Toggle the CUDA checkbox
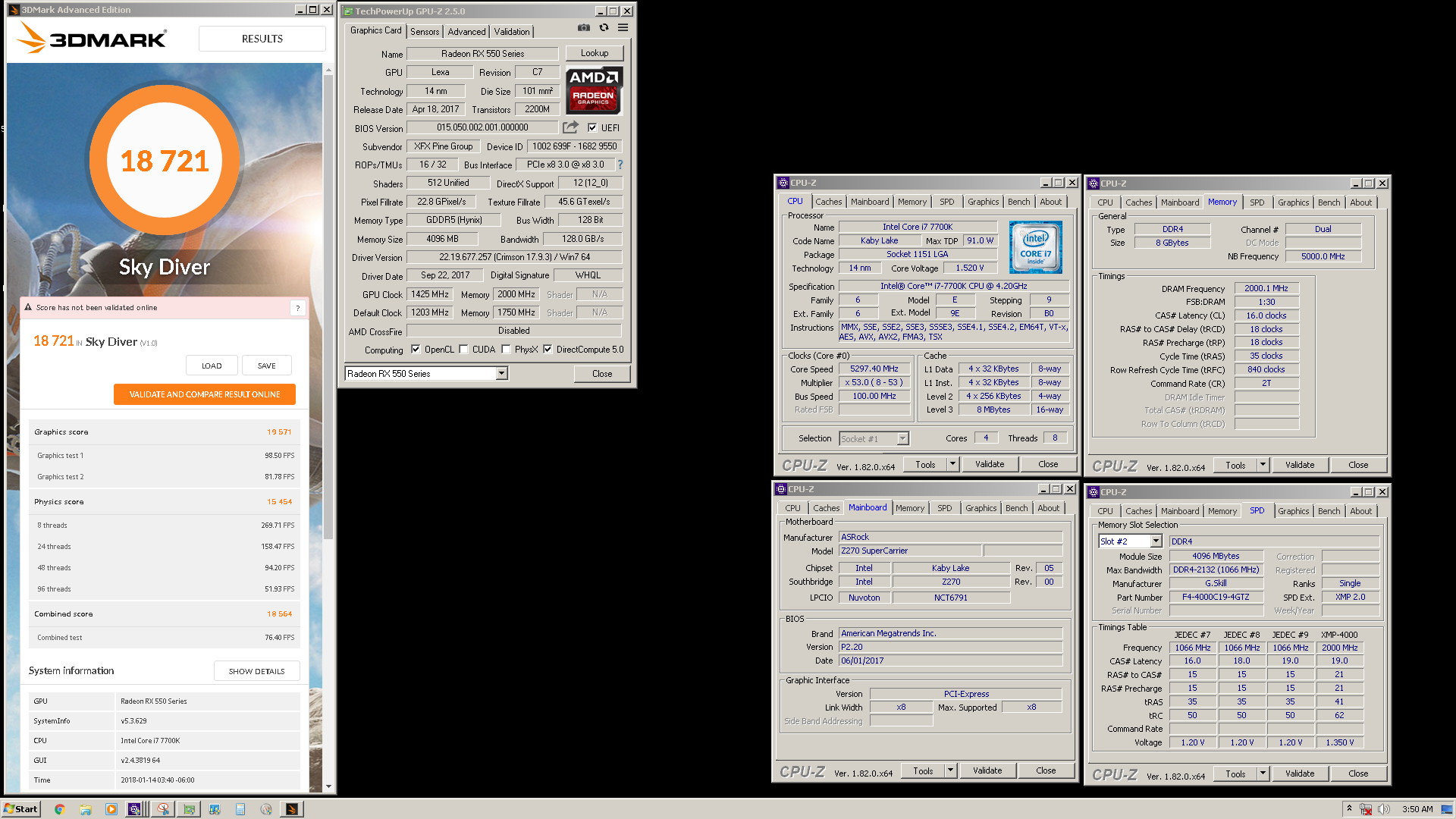This screenshot has width=1456, height=819. pyautogui.click(x=463, y=350)
